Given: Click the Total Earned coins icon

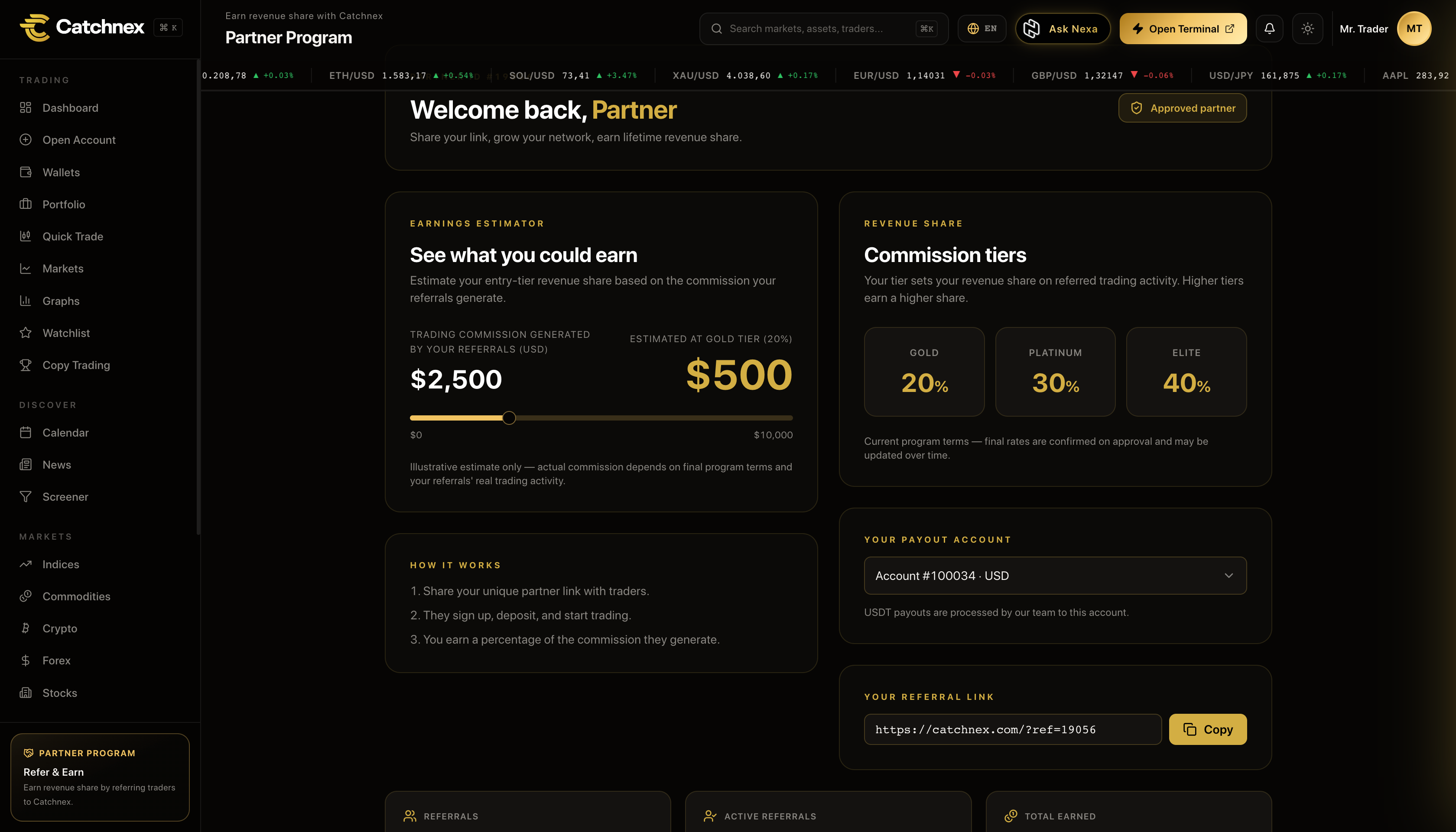Looking at the screenshot, I should (1011, 816).
